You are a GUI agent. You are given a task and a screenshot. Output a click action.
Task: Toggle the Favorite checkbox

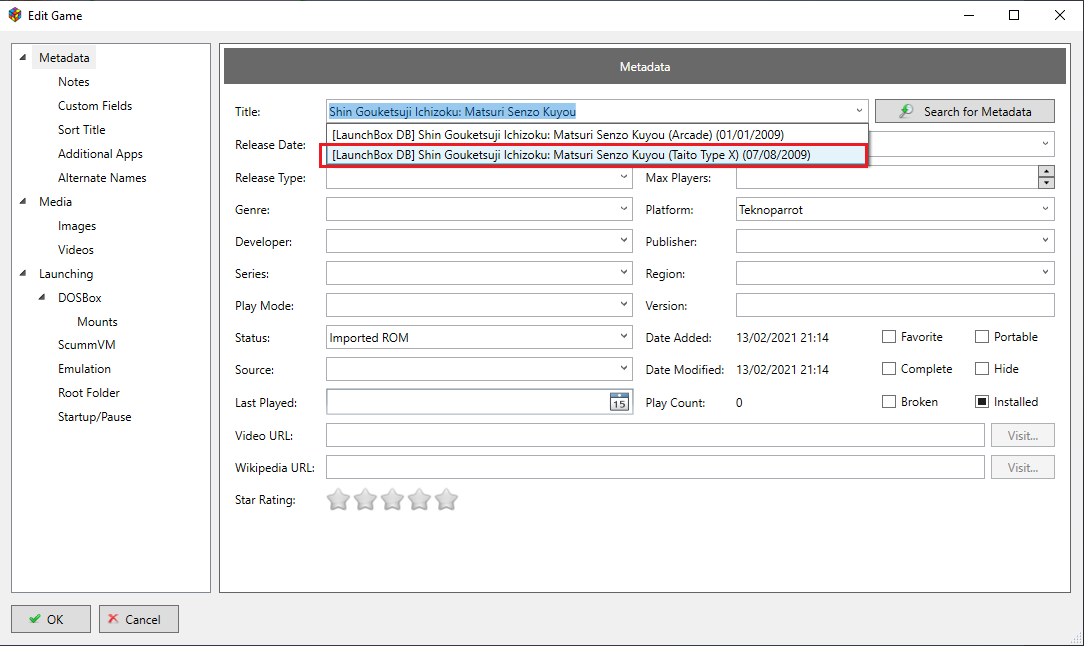tap(889, 337)
